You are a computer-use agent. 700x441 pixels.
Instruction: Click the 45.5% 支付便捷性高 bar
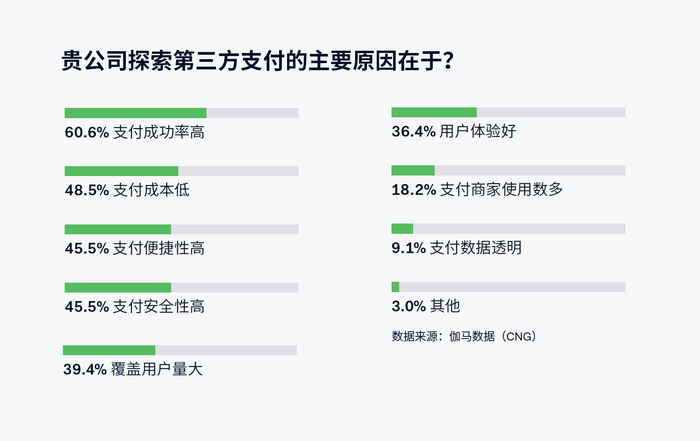[x=181, y=229]
